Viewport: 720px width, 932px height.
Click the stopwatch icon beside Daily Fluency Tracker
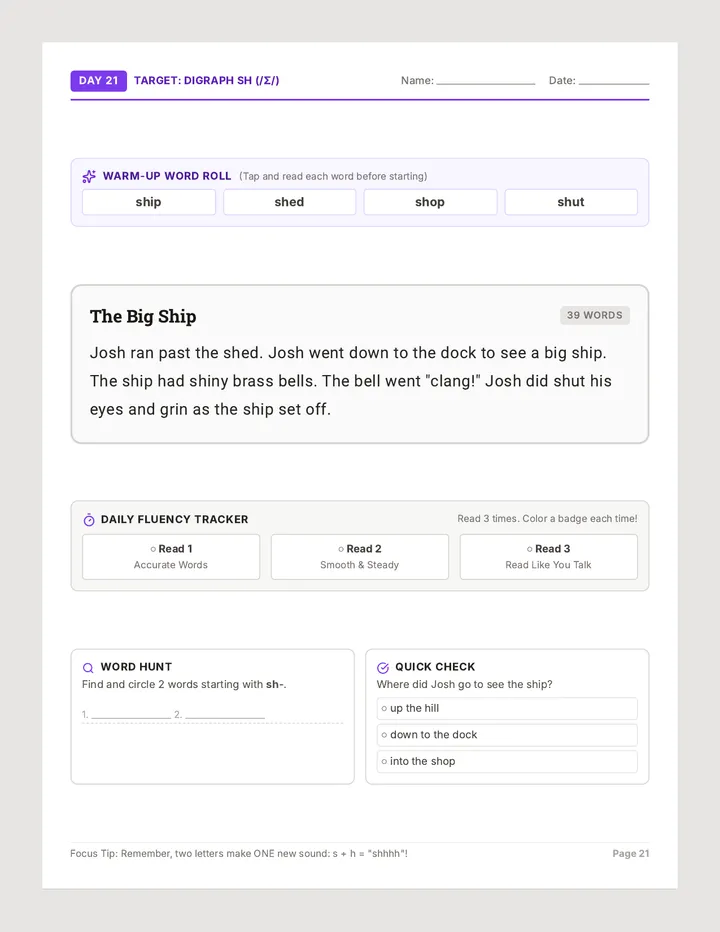(x=89, y=519)
